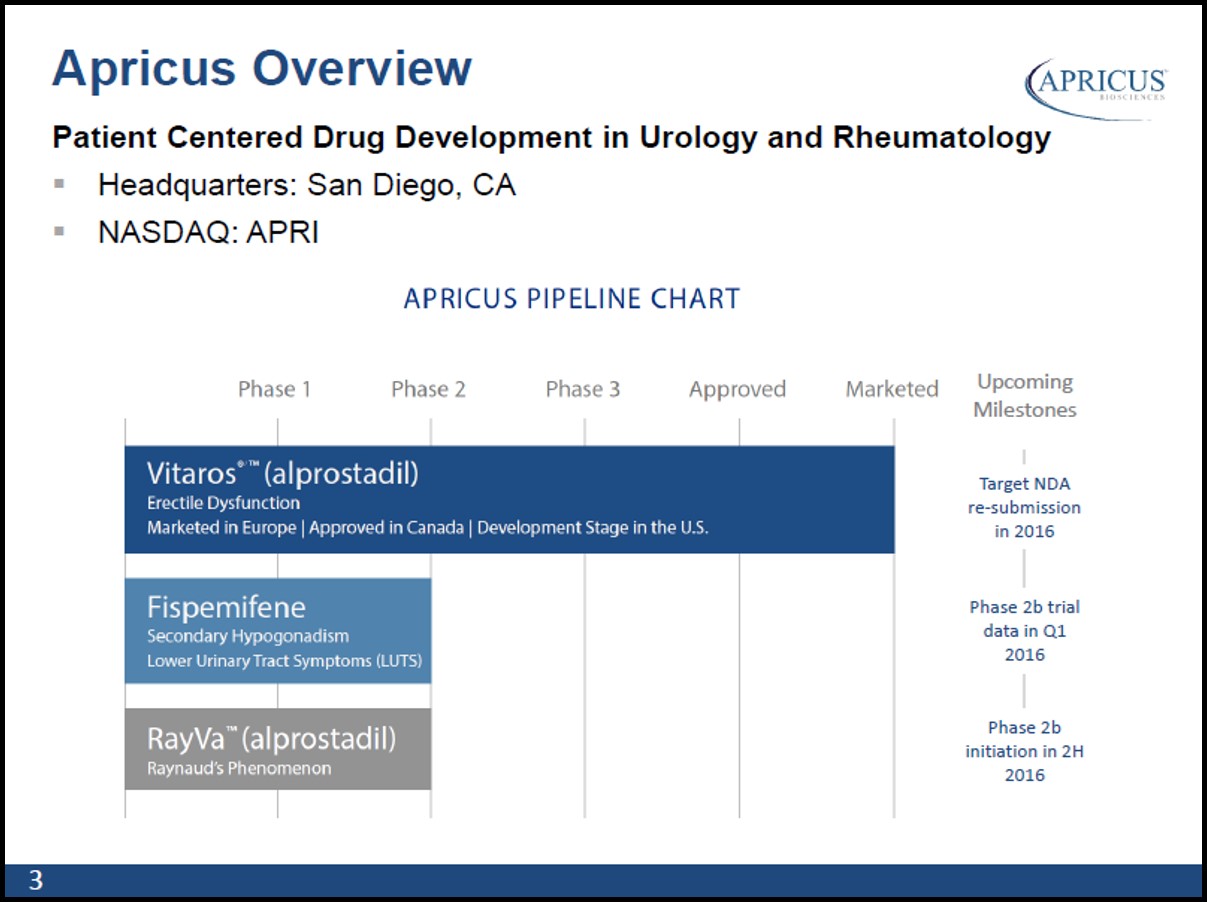
Task: Select the Phase 3 column header
Action: click(582, 389)
